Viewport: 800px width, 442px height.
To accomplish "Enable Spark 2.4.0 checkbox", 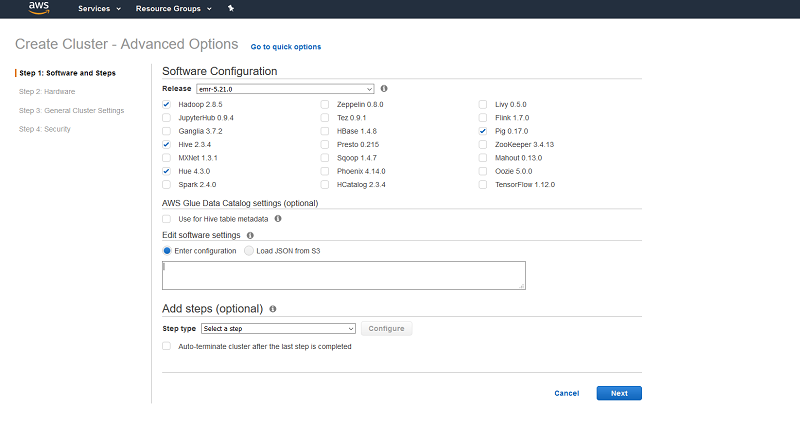I will (x=166, y=184).
